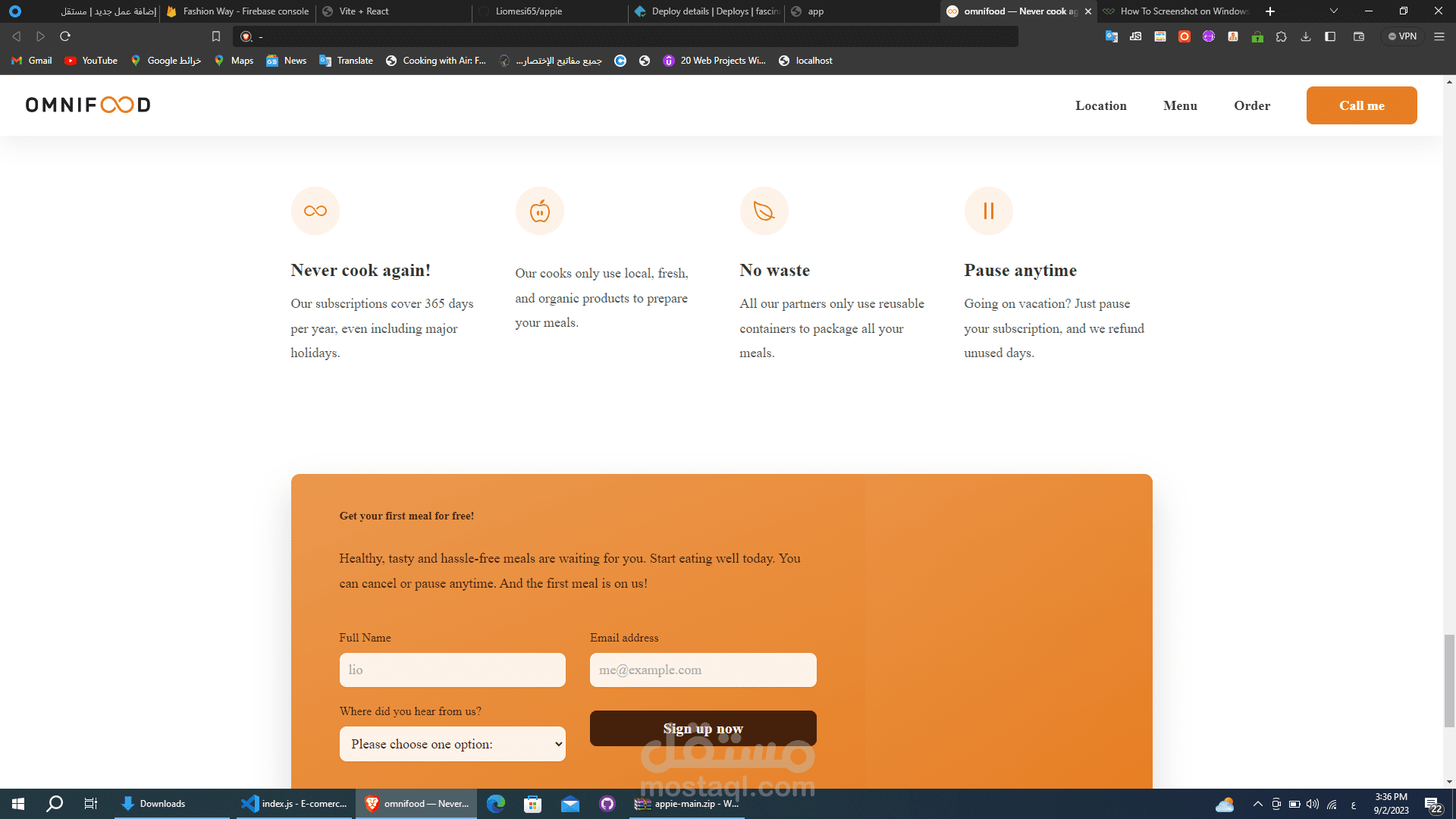
Task: Open the tab search chevron dropdown
Action: tap(1334, 11)
